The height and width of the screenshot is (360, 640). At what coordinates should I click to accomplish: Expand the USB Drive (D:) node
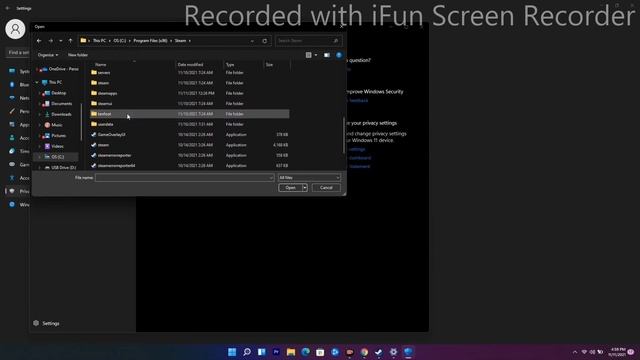pos(40,167)
